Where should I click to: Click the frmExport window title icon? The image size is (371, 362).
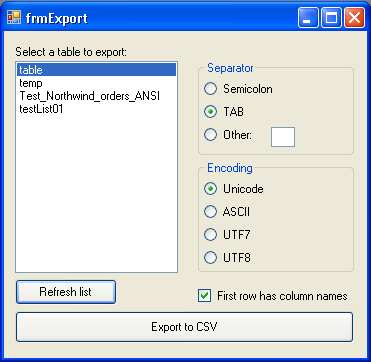(14, 17)
